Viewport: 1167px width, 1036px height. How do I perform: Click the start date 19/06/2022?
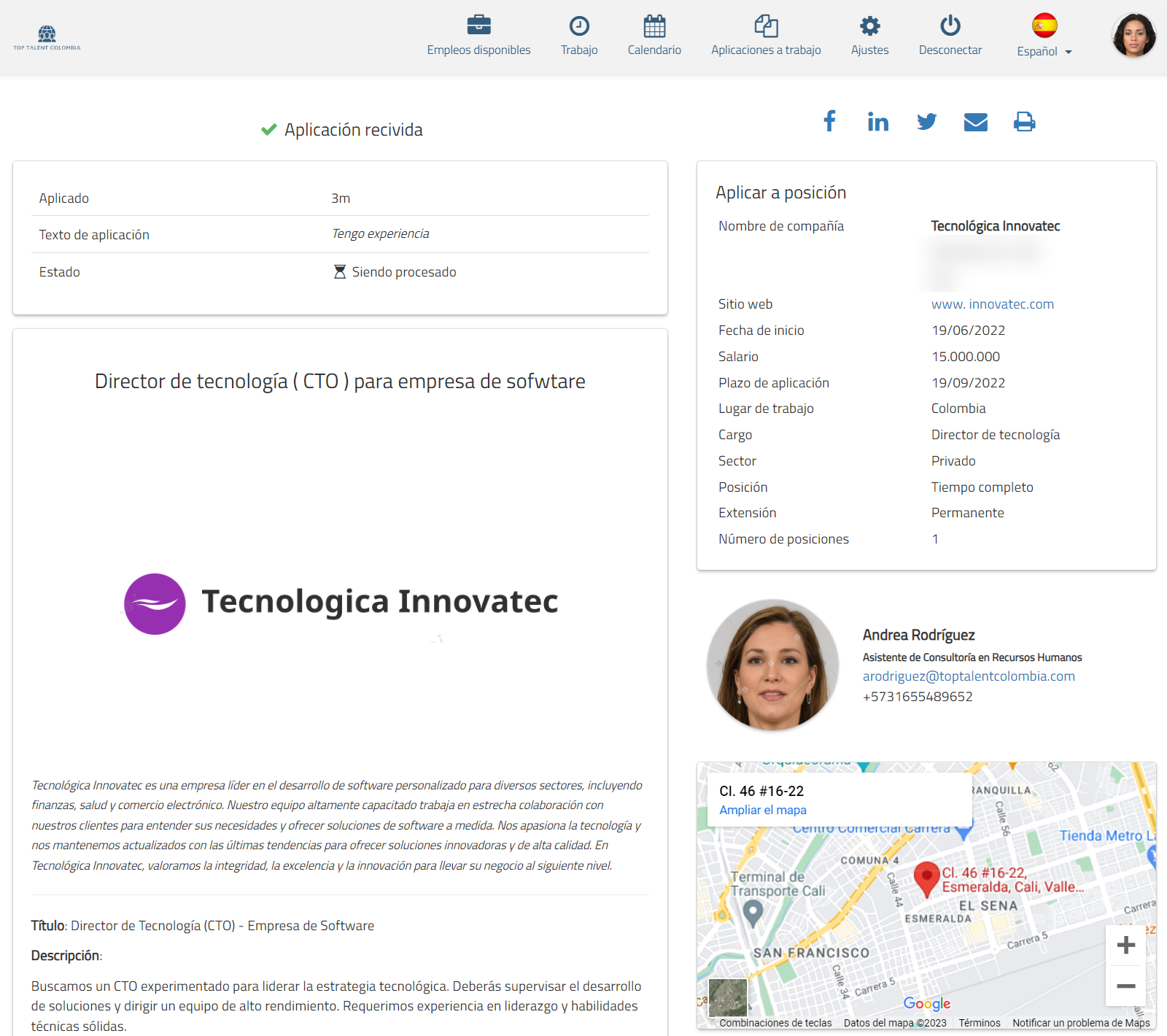(968, 330)
